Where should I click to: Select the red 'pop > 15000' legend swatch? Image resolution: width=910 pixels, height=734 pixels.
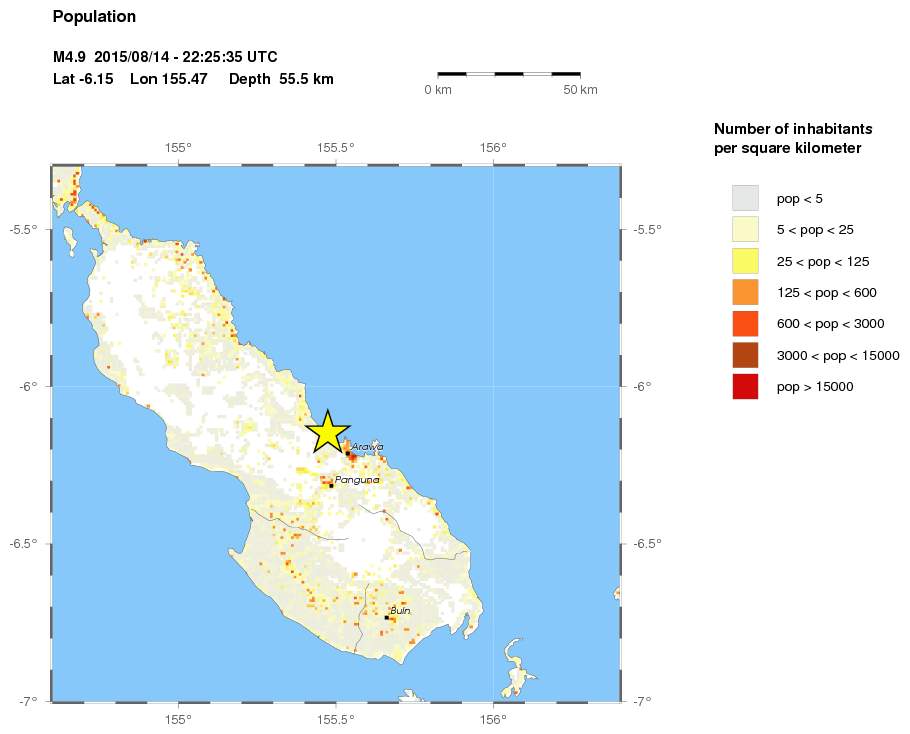coord(745,386)
